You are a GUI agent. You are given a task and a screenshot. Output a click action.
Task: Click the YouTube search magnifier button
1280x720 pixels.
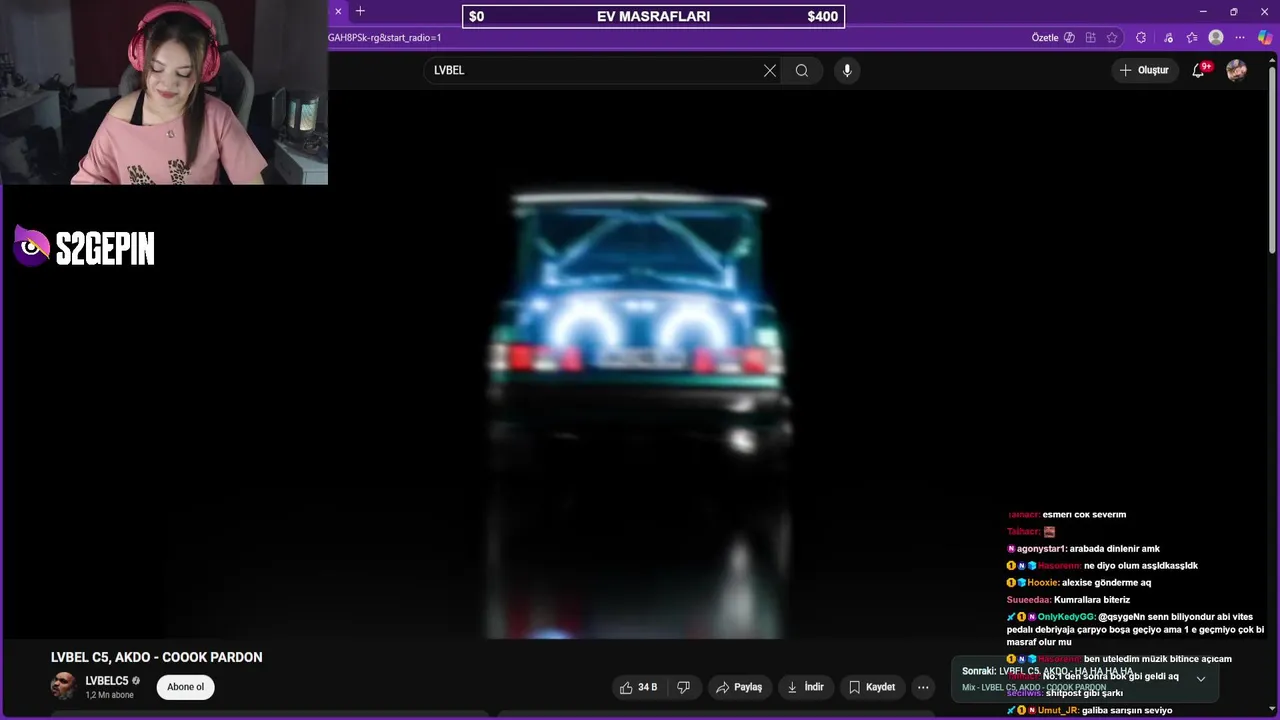pos(801,70)
